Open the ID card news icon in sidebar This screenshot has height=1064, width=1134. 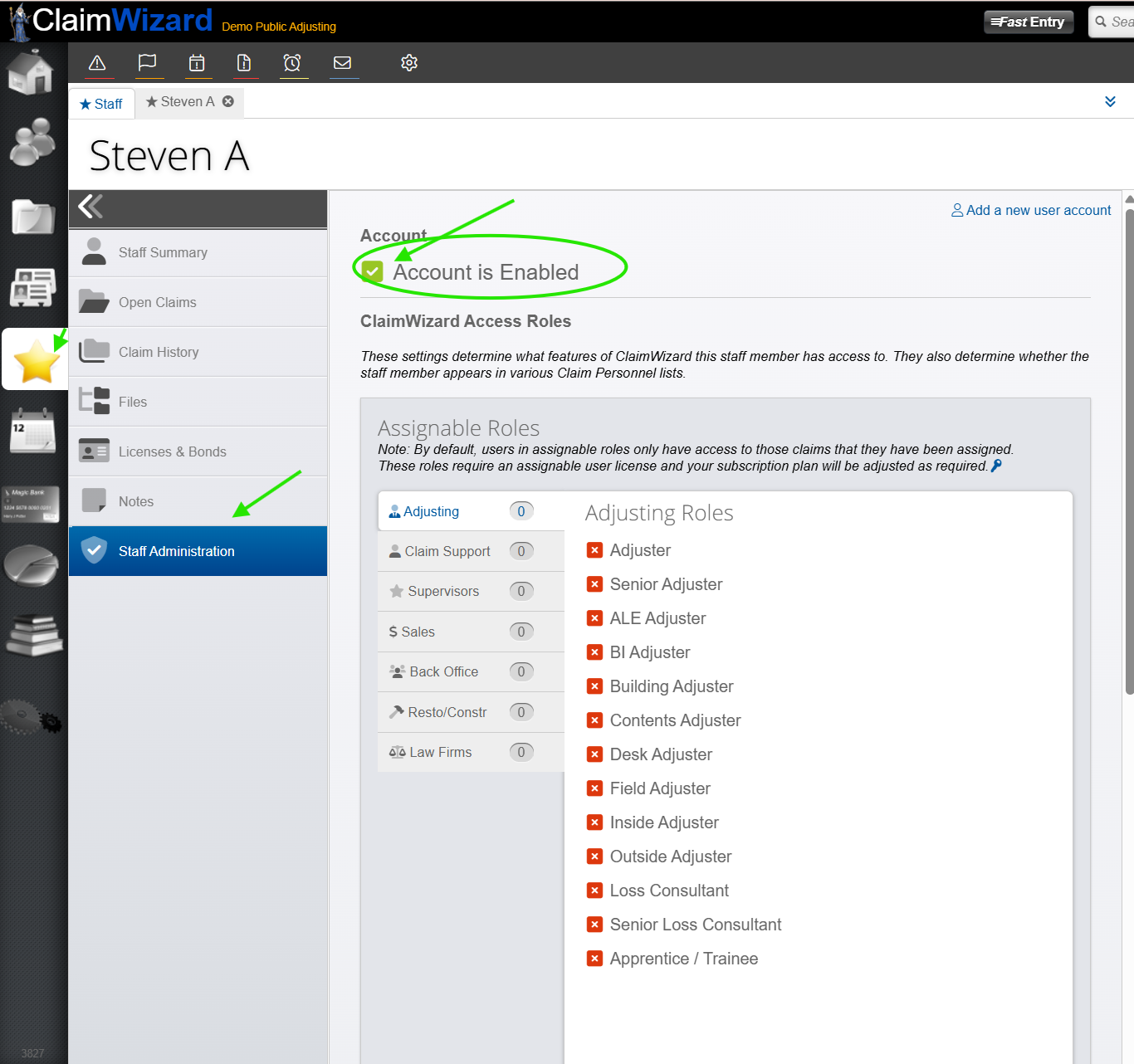tap(33, 287)
